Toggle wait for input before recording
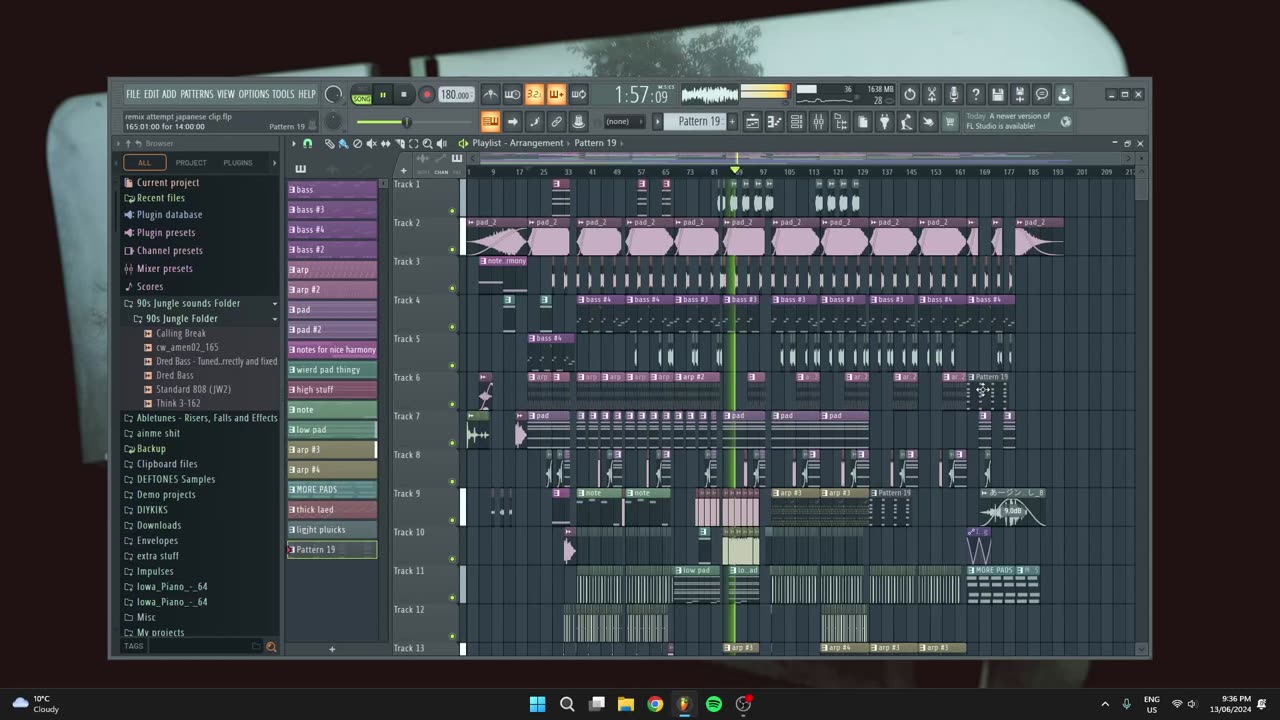Viewport: 1280px width, 720px height. [x=512, y=95]
